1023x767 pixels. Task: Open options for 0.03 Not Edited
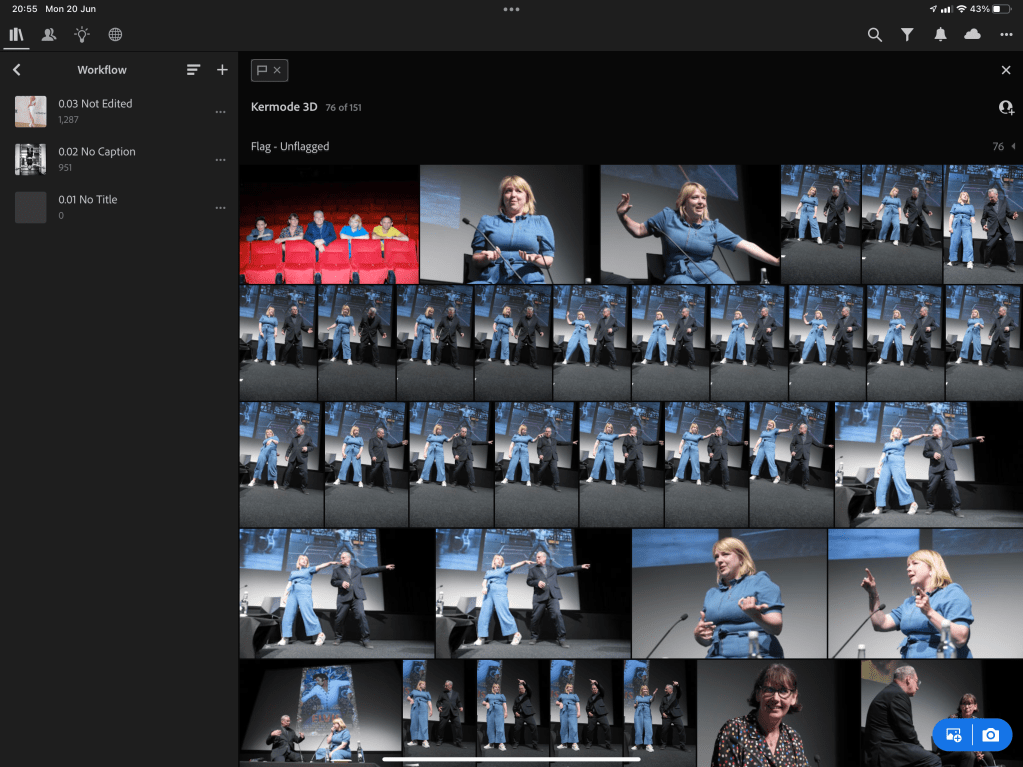(x=220, y=112)
